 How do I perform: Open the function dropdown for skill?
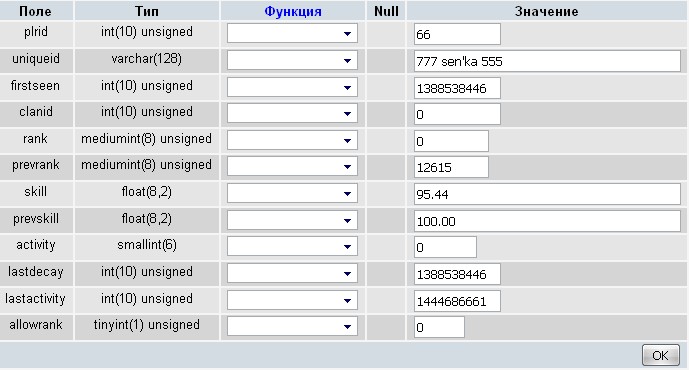click(292, 194)
